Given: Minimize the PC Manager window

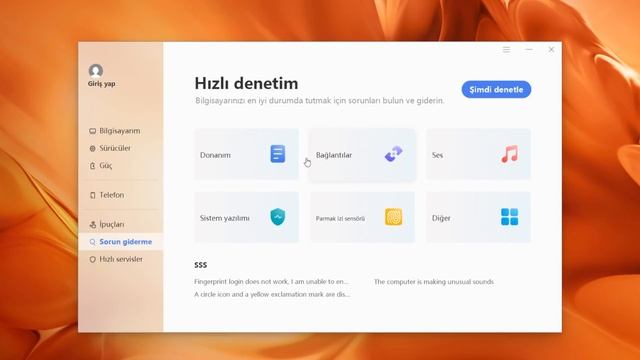Looking at the screenshot, I should [x=529, y=49].
